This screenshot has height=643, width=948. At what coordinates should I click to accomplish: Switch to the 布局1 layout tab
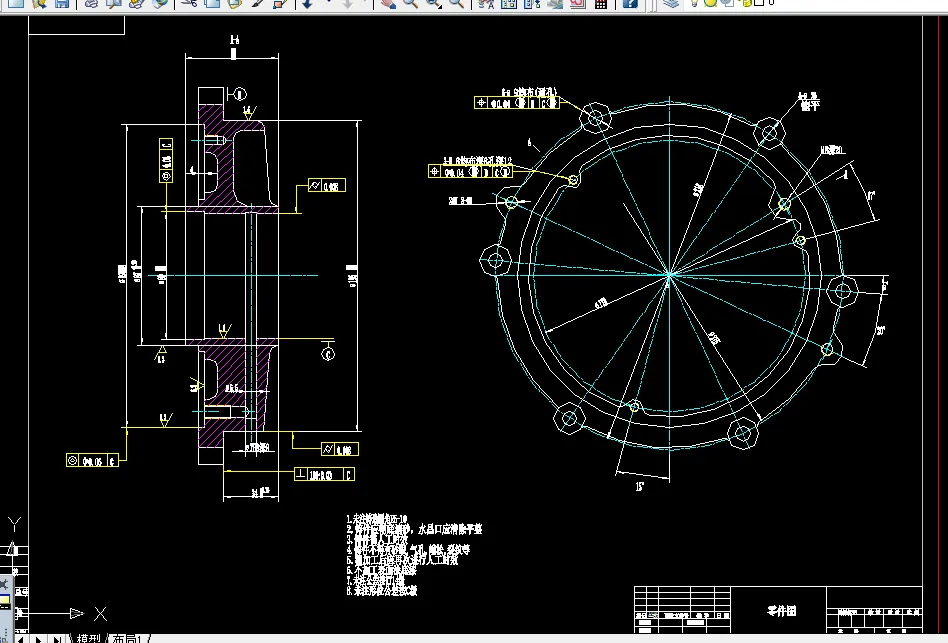point(126,638)
